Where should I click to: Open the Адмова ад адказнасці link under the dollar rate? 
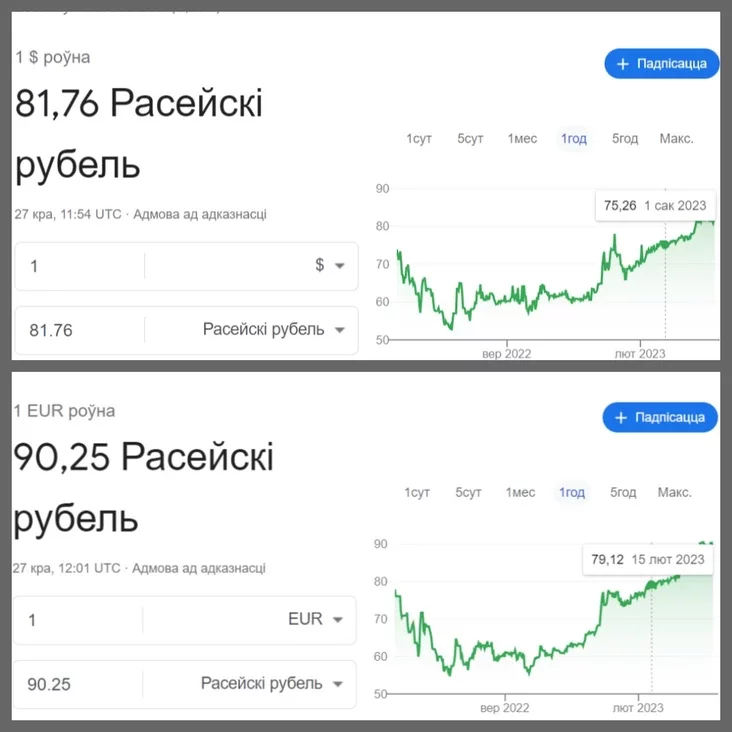click(200, 214)
